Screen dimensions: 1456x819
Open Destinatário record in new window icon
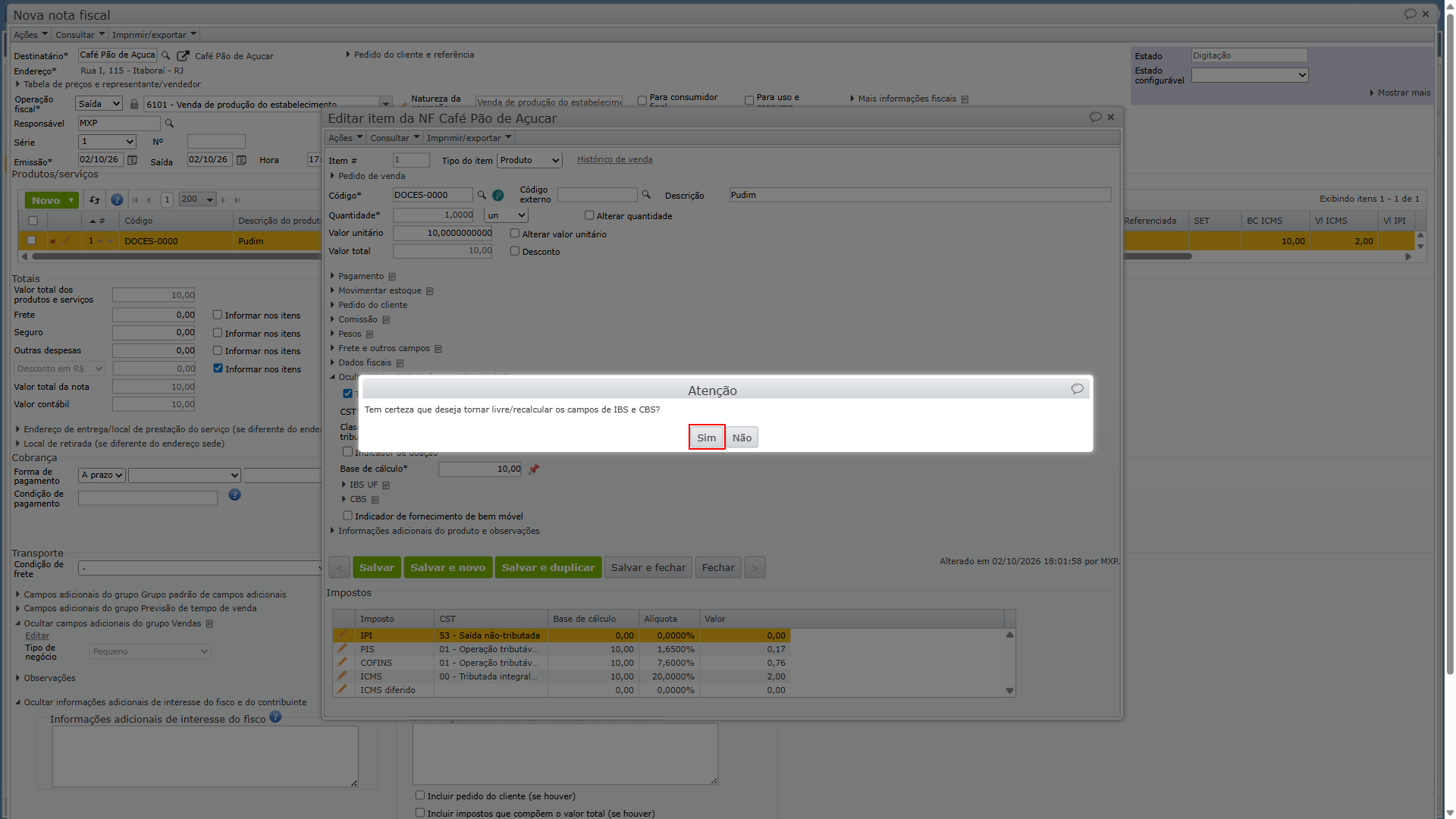pyautogui.click(x=183, y=55)
